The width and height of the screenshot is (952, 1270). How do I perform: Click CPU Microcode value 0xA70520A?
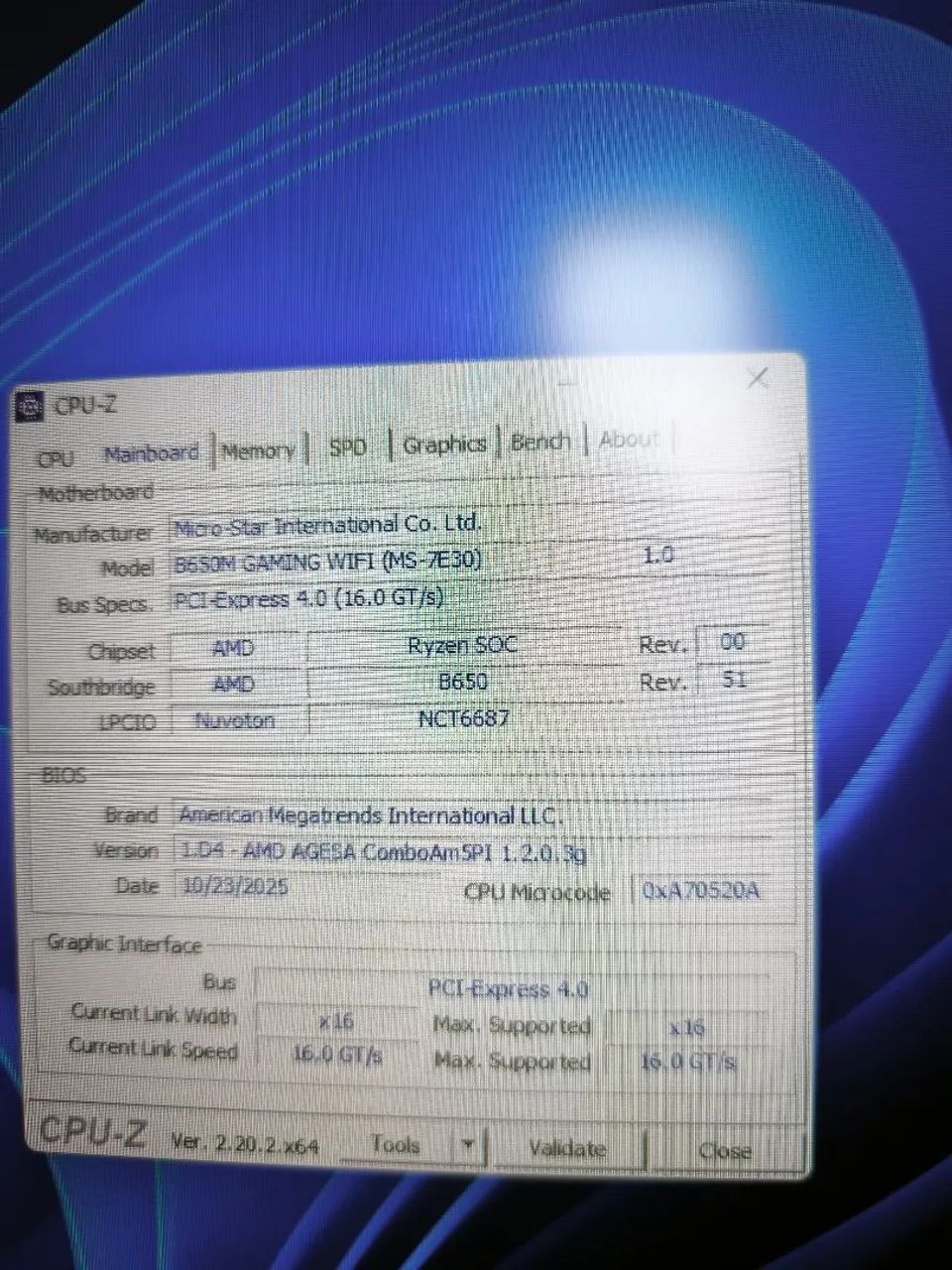tap(702, 890)
